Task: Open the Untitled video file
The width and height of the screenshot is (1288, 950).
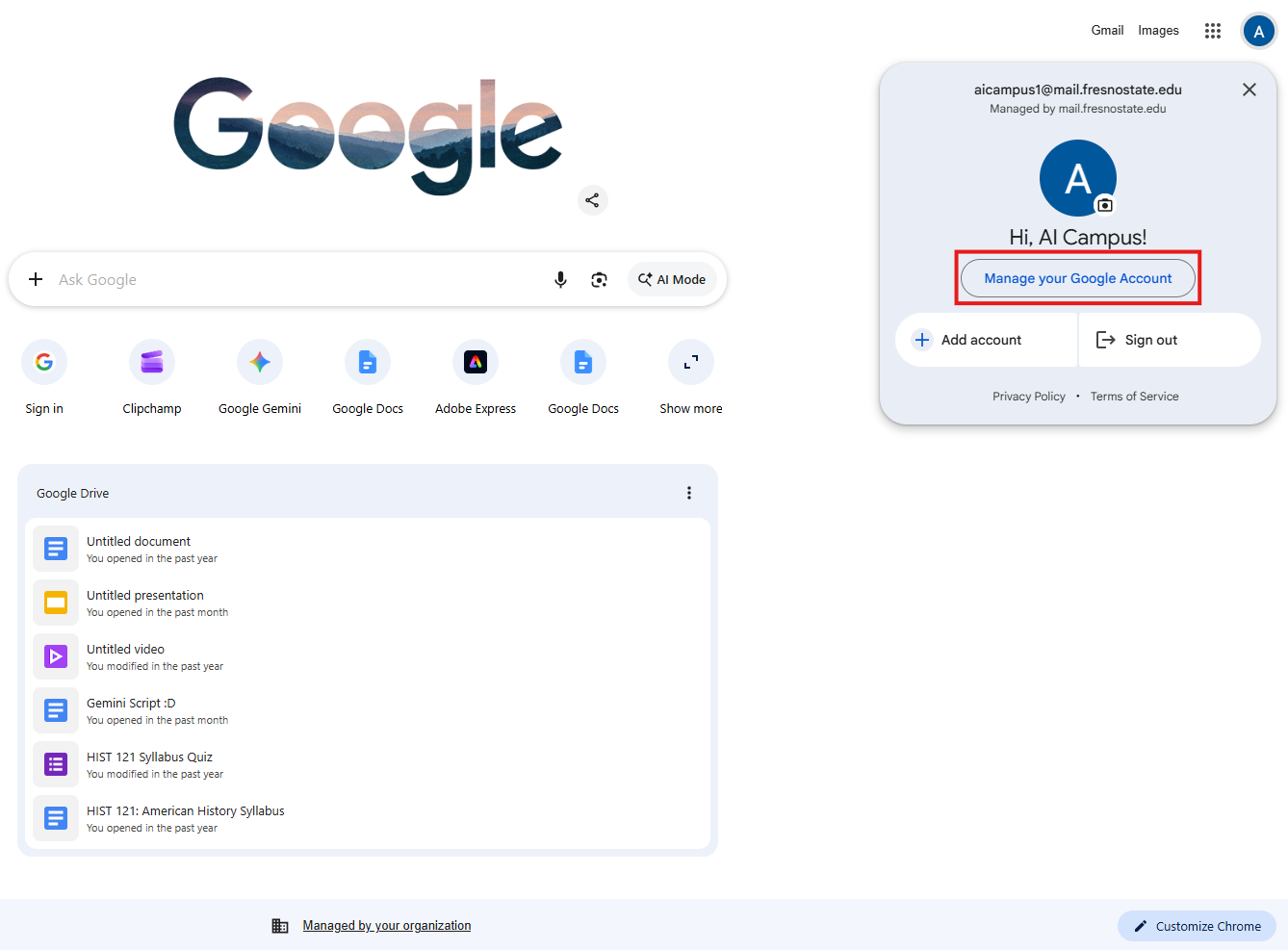Action: 368,656
